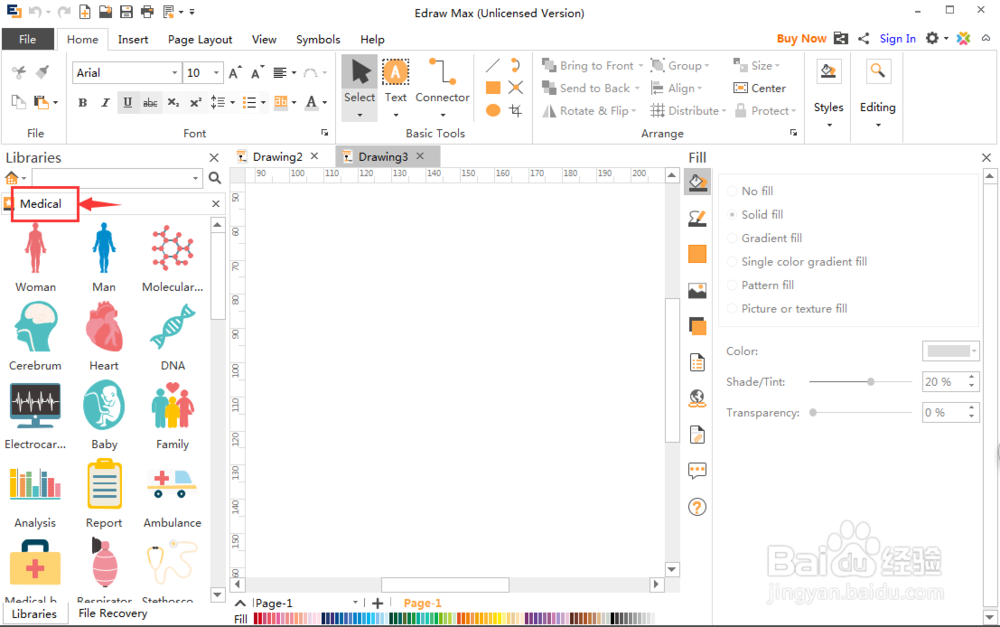Open the Symbols ribbon tab
The width and height of the screenshot is (1000, 627).
coord(318,40)
